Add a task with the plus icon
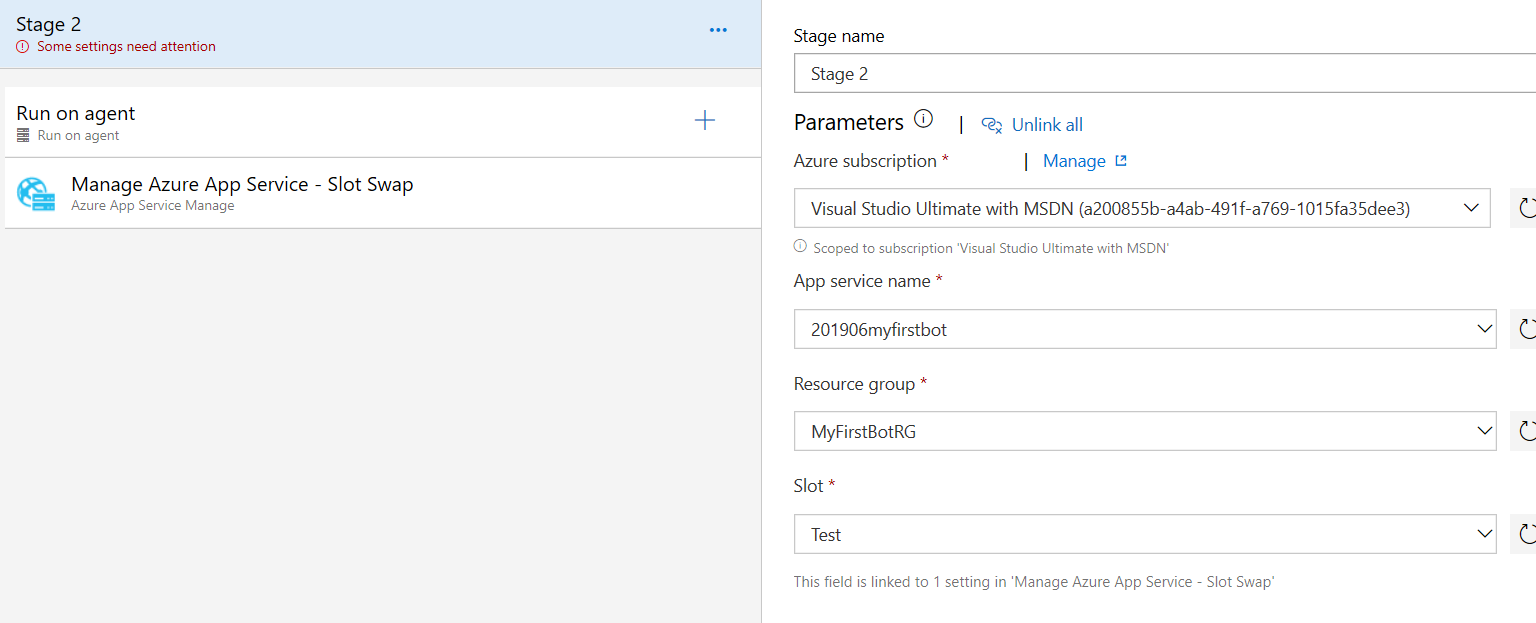The height and width of the screenshot is (623, 1536). (705, 121)
